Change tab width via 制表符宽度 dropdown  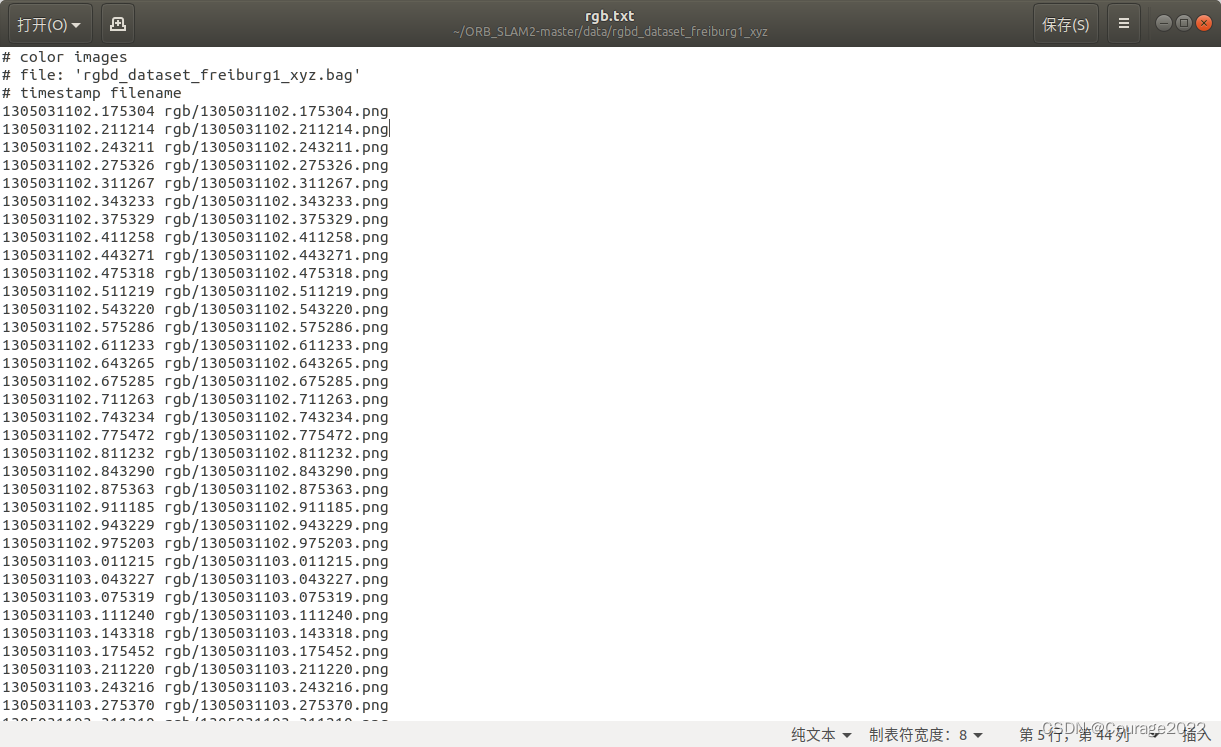click(925, 735)
